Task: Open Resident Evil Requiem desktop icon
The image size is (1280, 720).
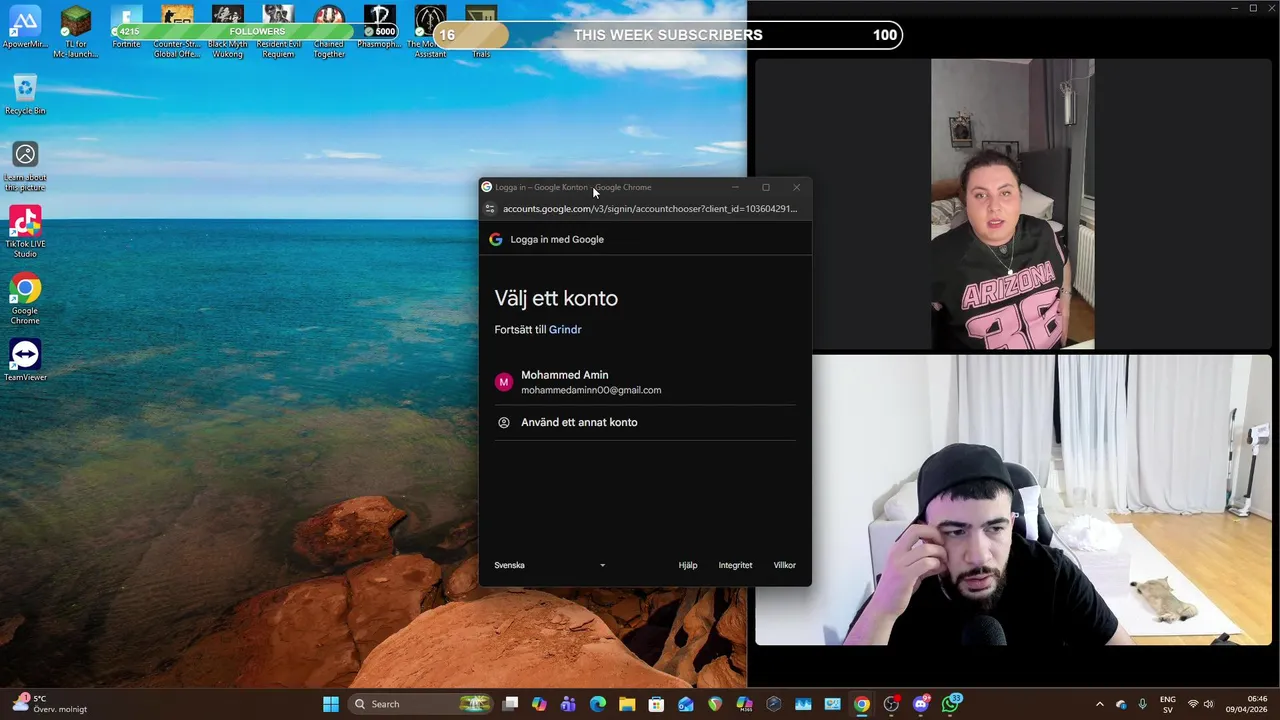Action: (x=278, y=32)
